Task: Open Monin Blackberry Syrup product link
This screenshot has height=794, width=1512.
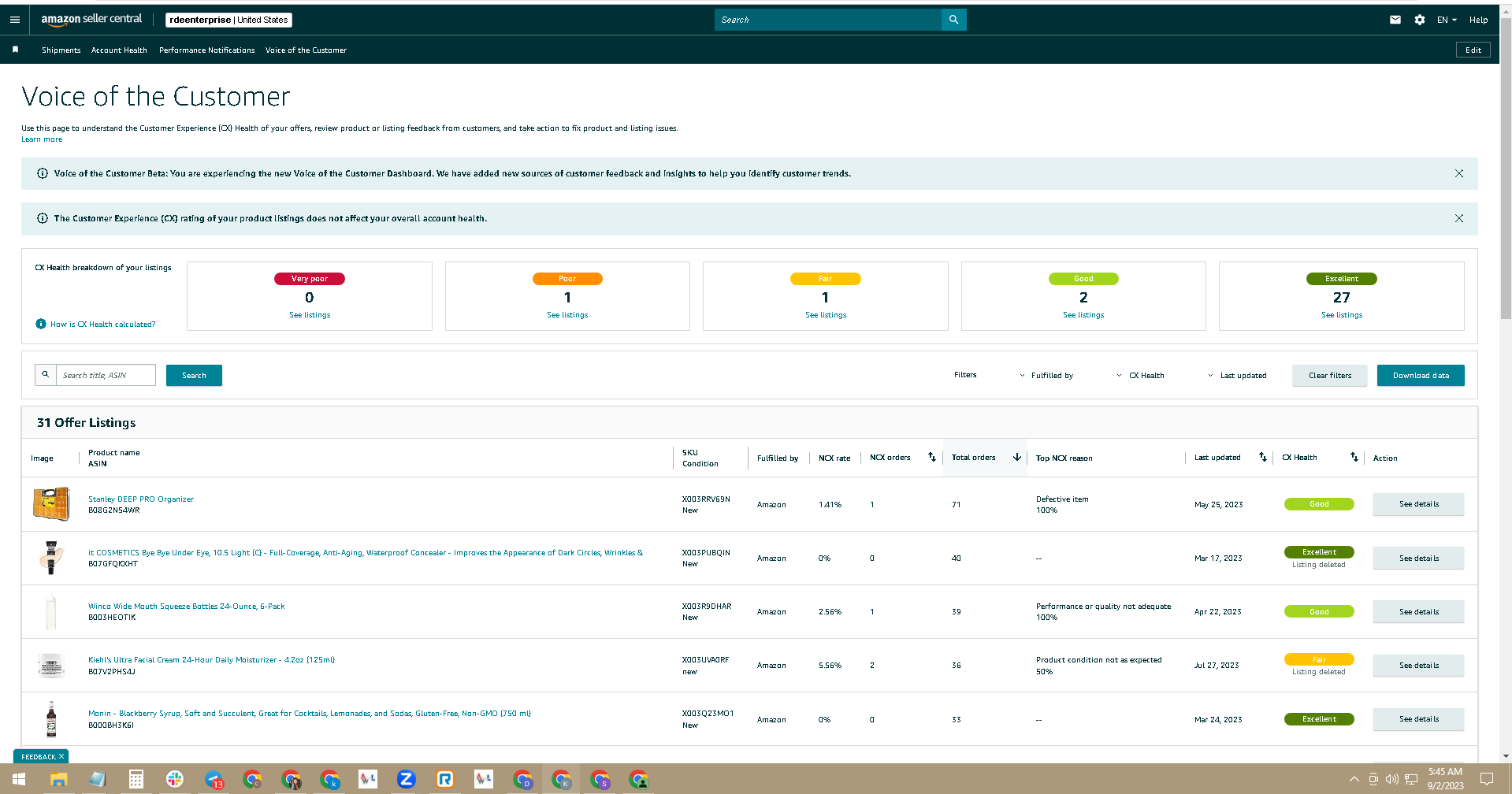Action: [x=310, y=714]
